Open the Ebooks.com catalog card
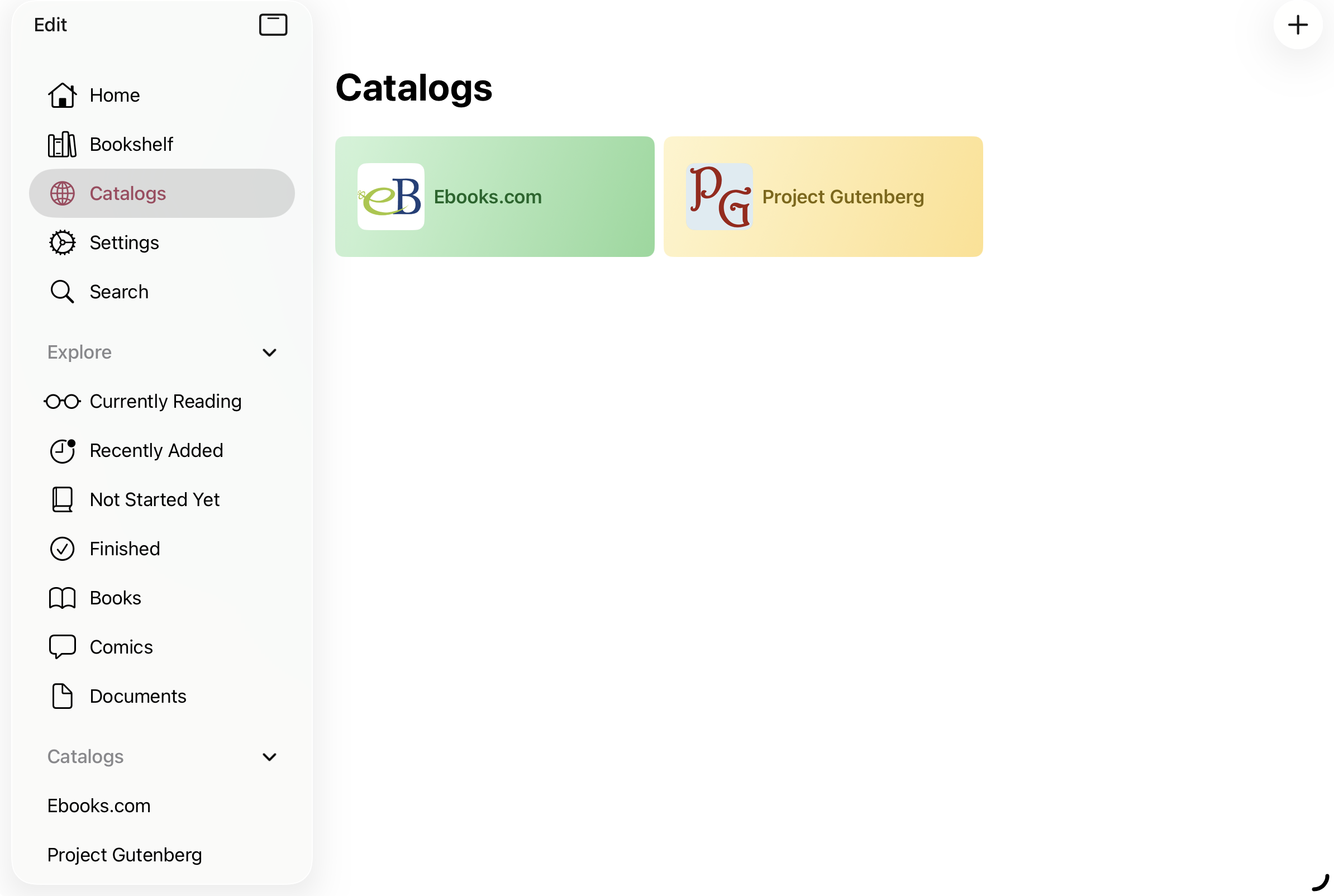 pos(495,197)
